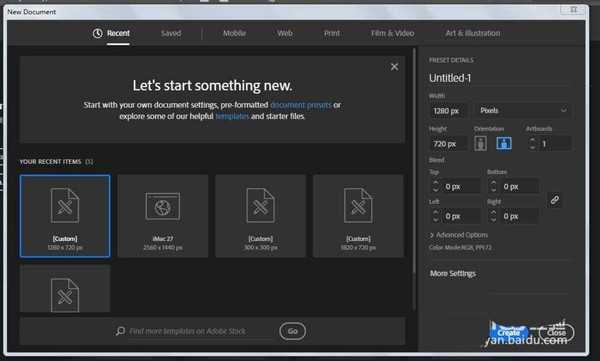Follow the templates link
This screenshot has width=600, height=361.
click(232, 116)
